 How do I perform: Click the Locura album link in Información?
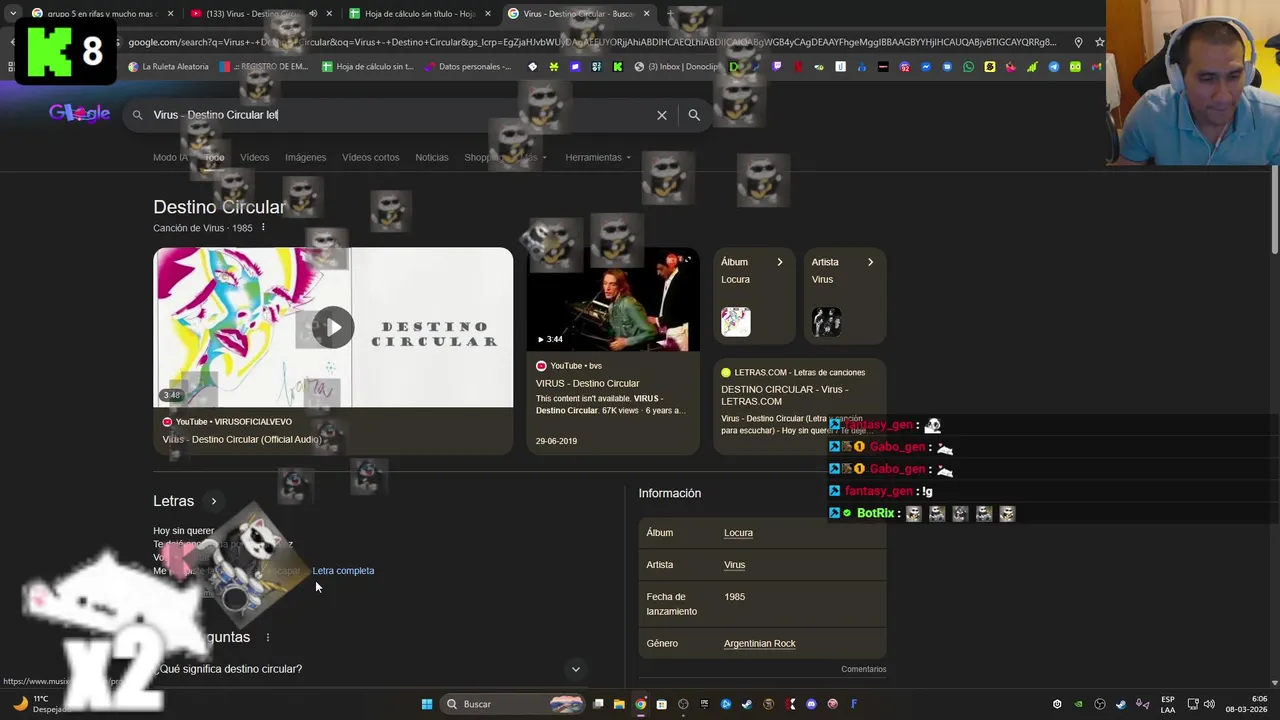pyautogui.click(x=738, y=533)
